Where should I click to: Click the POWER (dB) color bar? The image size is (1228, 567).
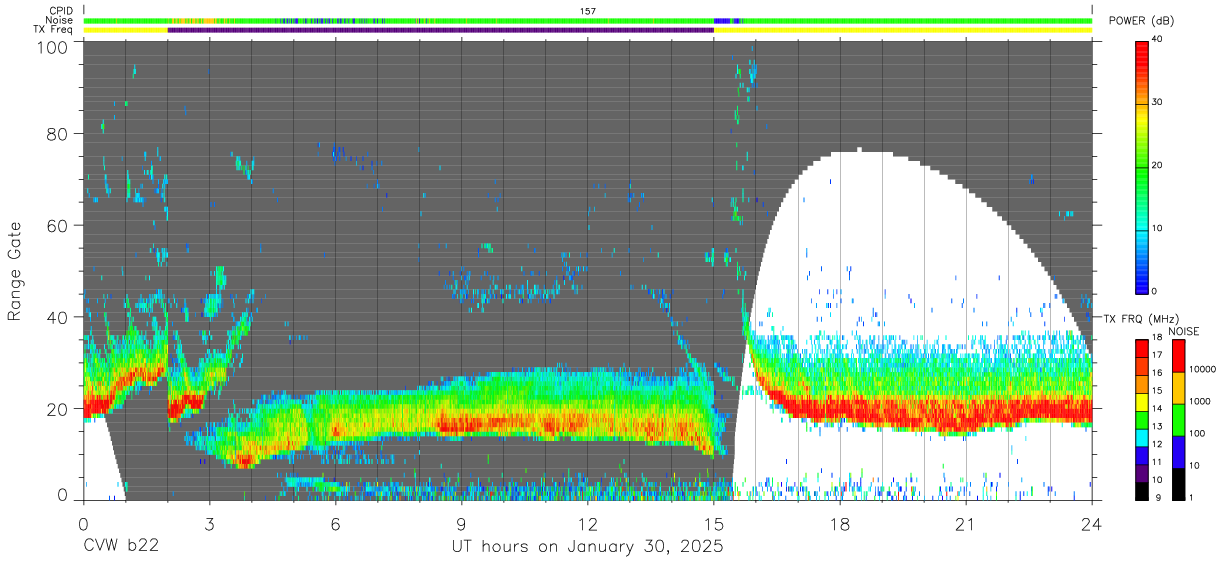1142,166
